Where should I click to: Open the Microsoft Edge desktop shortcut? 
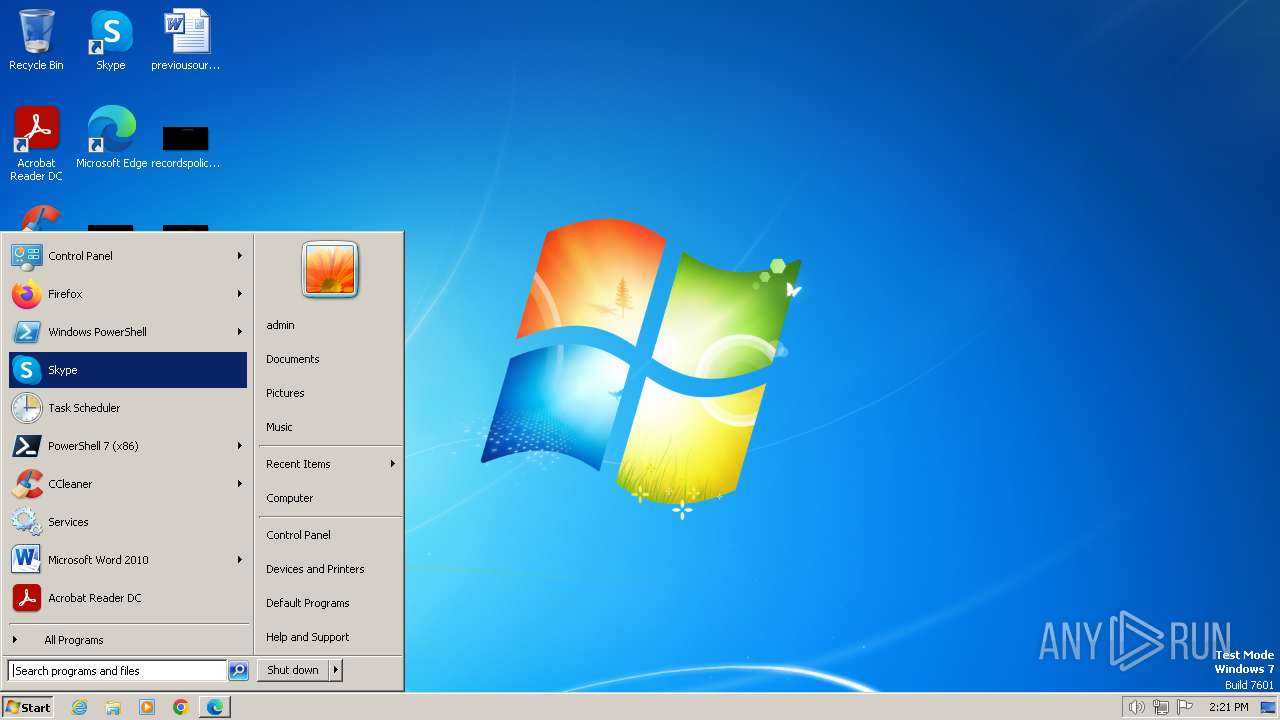[111, 137]
